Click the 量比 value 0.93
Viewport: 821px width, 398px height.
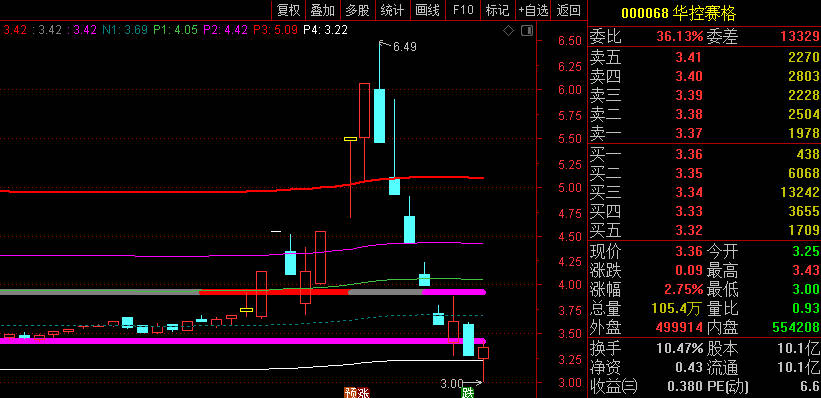[x=805, y=308]
